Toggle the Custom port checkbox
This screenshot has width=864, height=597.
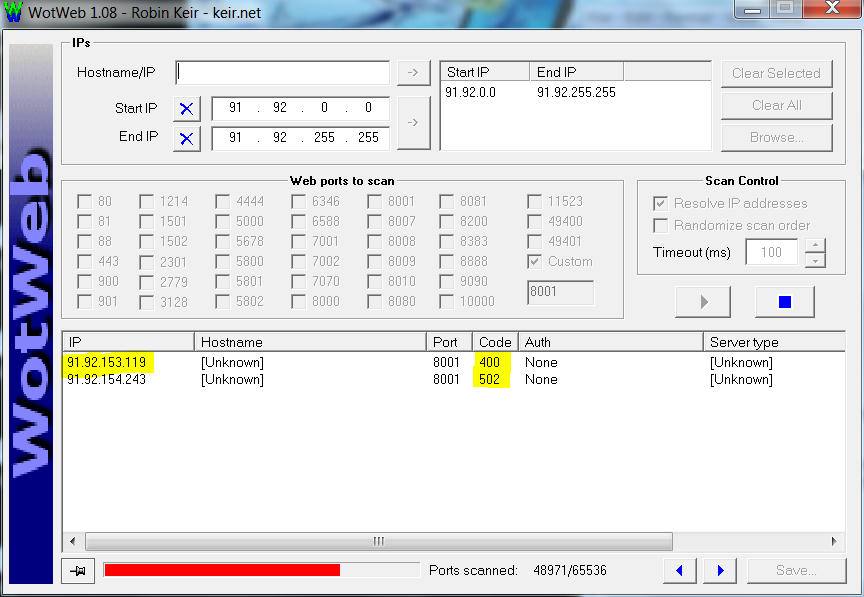(x=534, y=261)
